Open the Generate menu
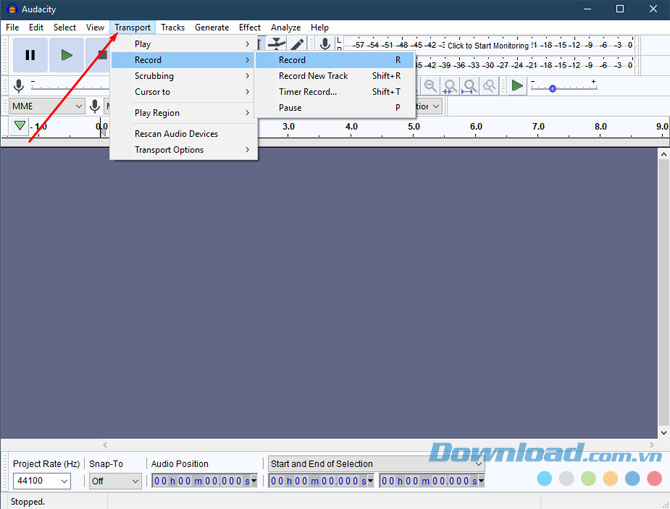This screenshot has height=509, width=670. tap(212, 27)
